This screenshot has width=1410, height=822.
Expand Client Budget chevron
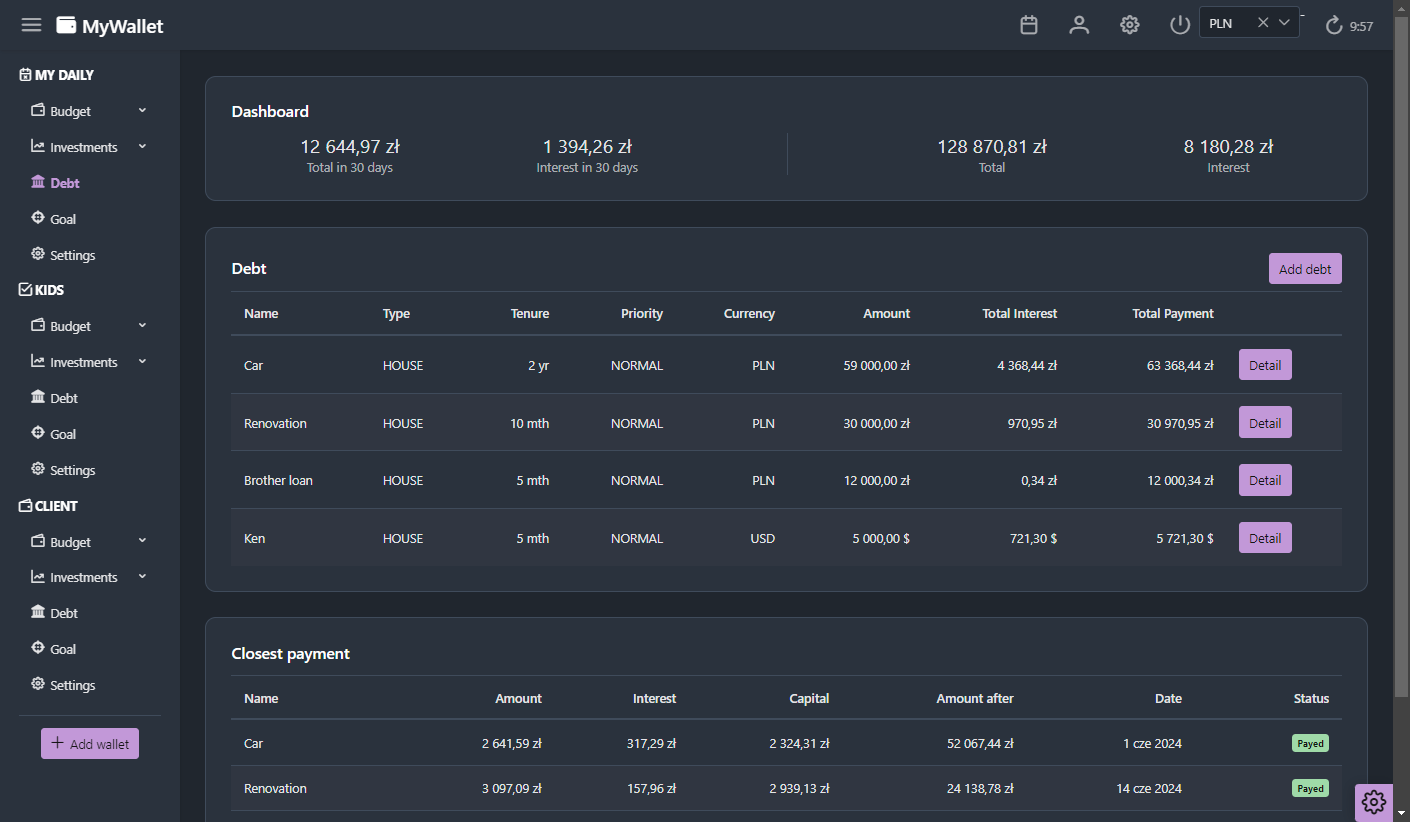(142, 540)
